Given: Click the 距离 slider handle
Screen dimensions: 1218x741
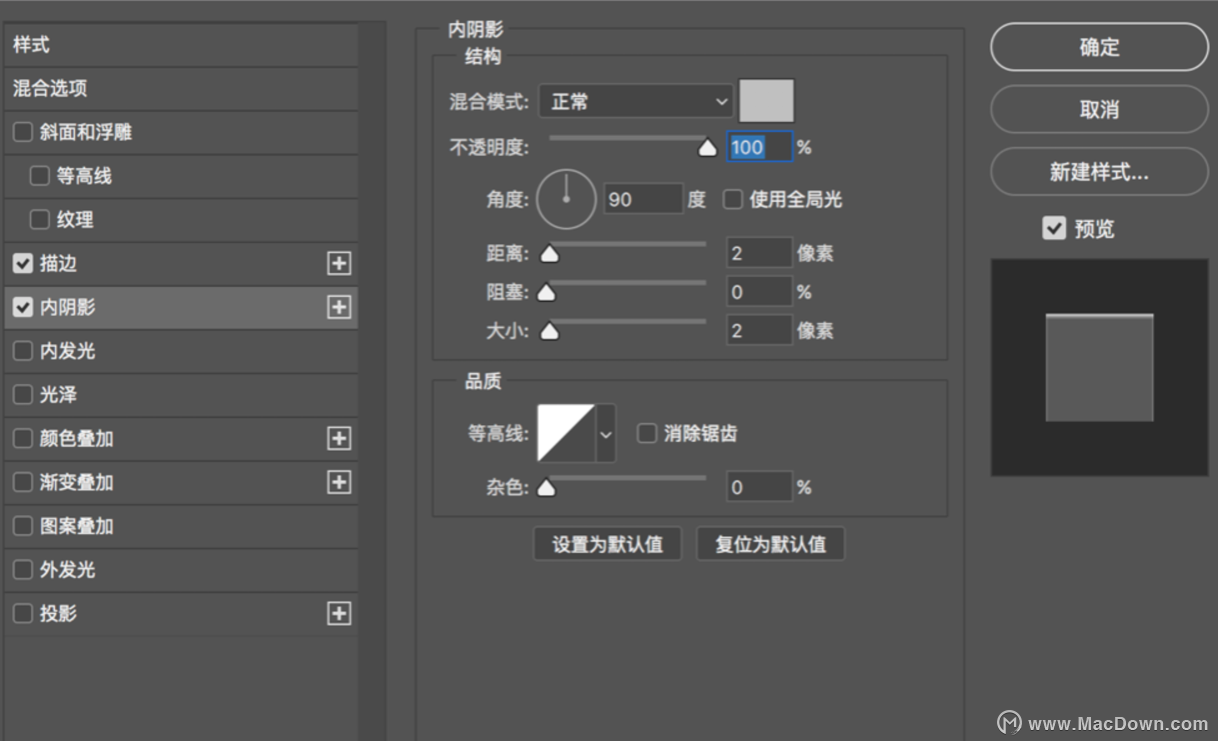Looking at the screenshot, I should point(549,254).
